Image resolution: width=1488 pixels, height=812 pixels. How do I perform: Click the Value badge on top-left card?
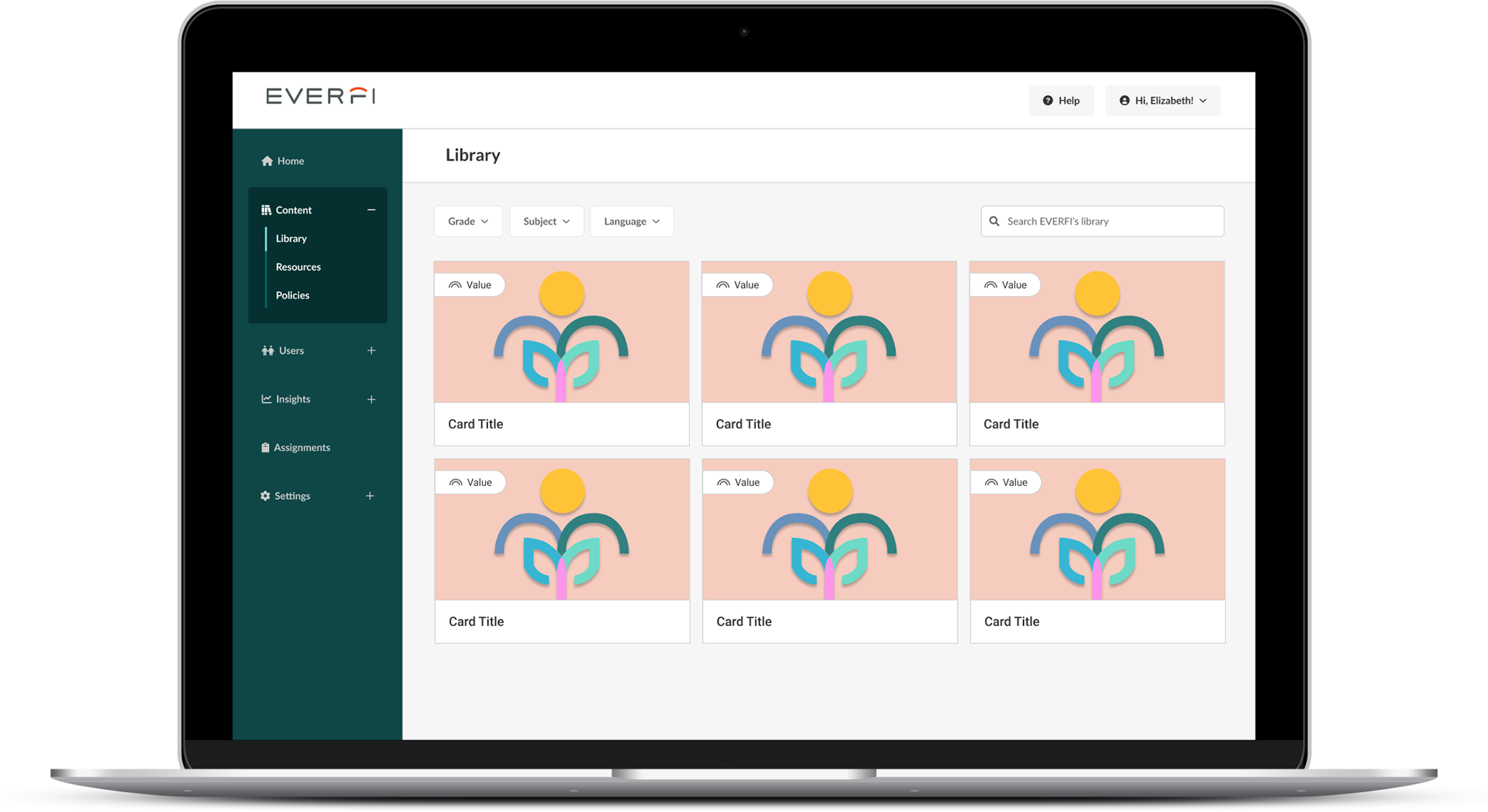[x=470, y=285]
